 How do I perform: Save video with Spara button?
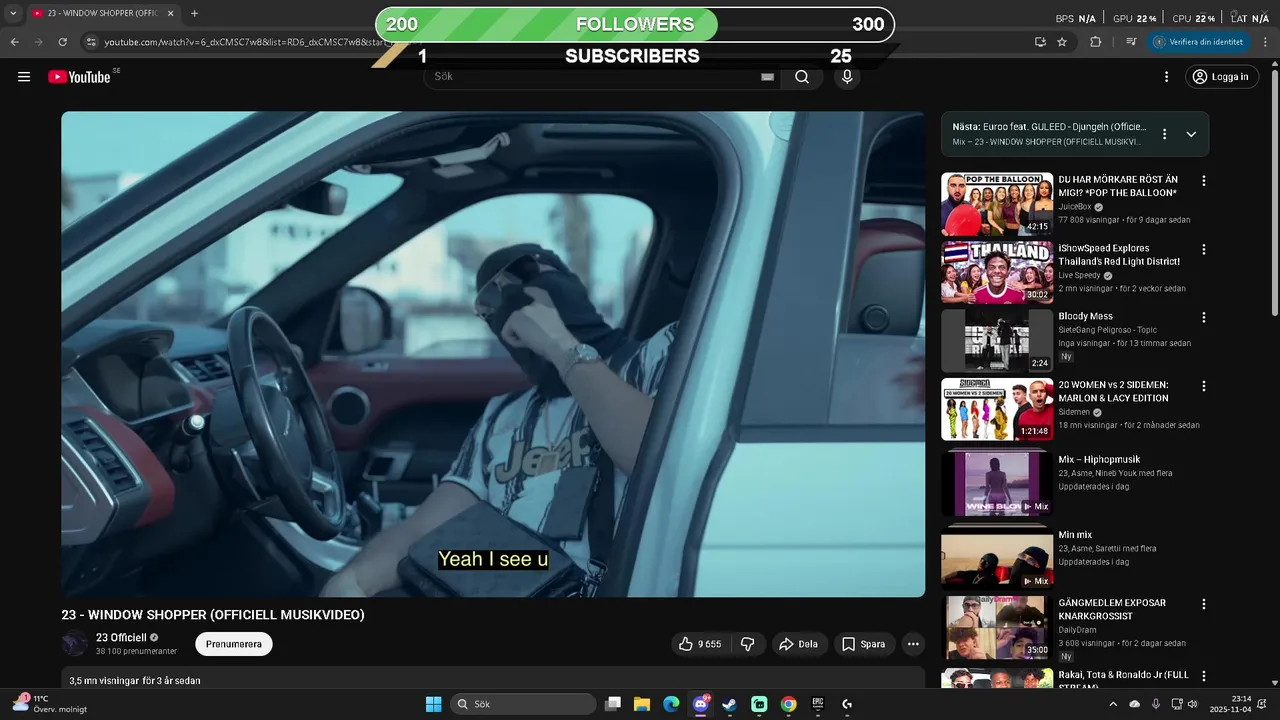point(864,644)
